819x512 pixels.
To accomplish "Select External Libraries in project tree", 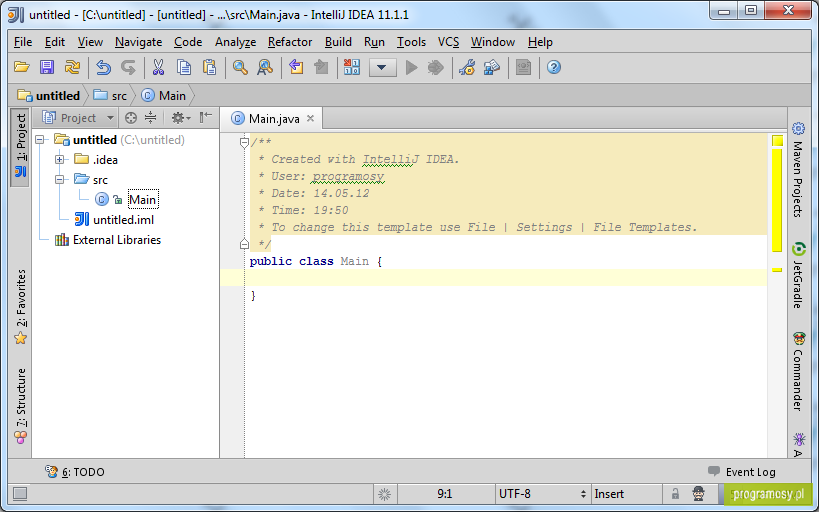I will click(108, 240).
